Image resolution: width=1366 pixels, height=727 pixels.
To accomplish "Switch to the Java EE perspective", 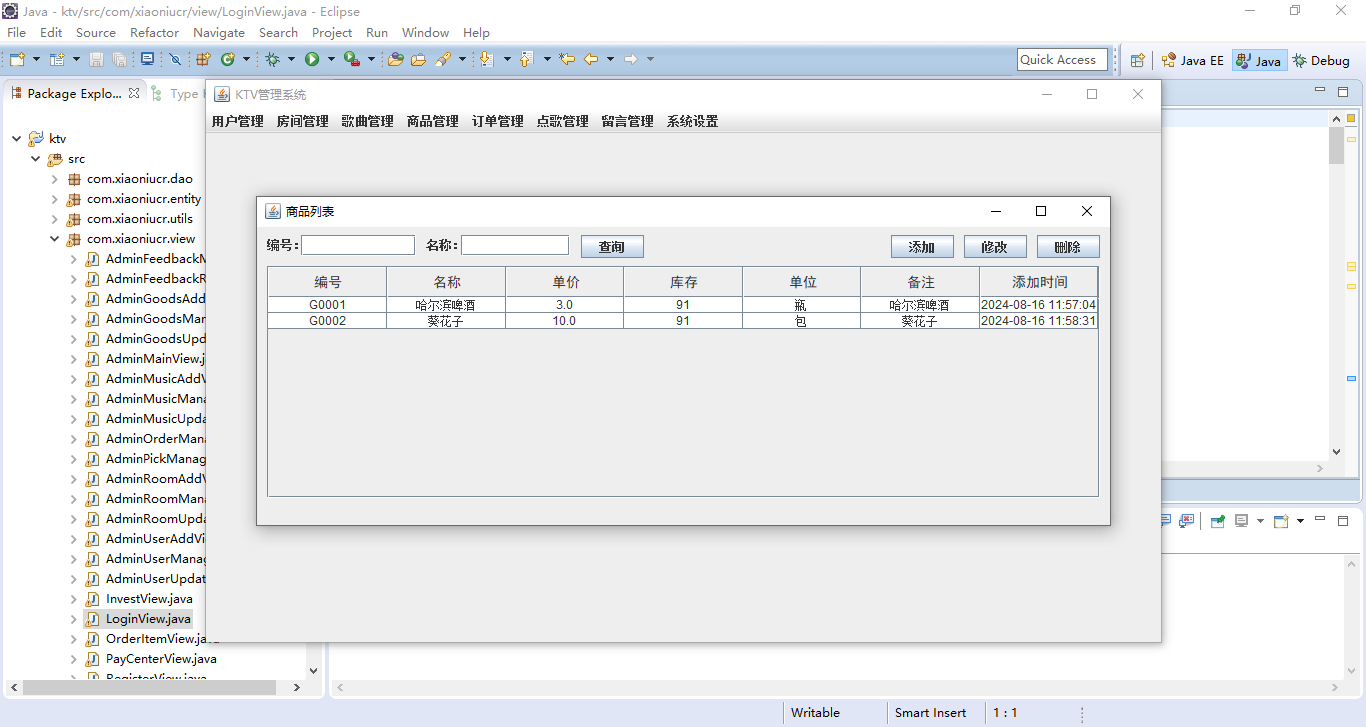I will coord(1192,60).
